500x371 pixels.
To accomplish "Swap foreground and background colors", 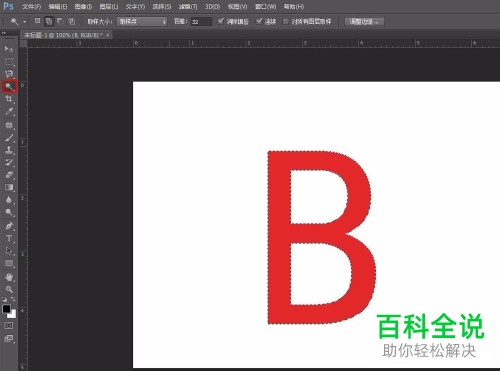I will tap(13, 299).
